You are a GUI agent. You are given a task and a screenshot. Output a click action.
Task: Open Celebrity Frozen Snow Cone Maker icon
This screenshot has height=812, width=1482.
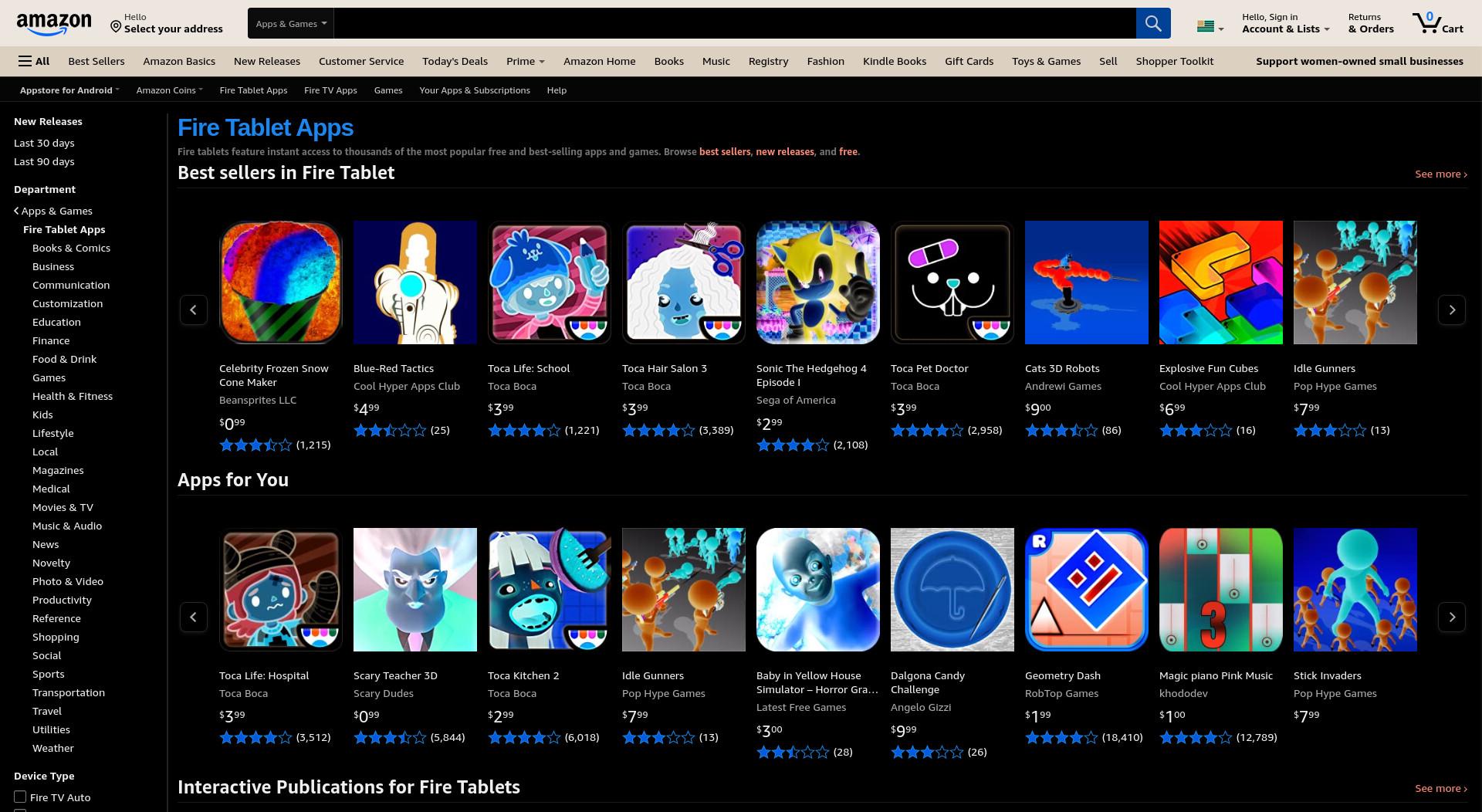tap(281, 283)
